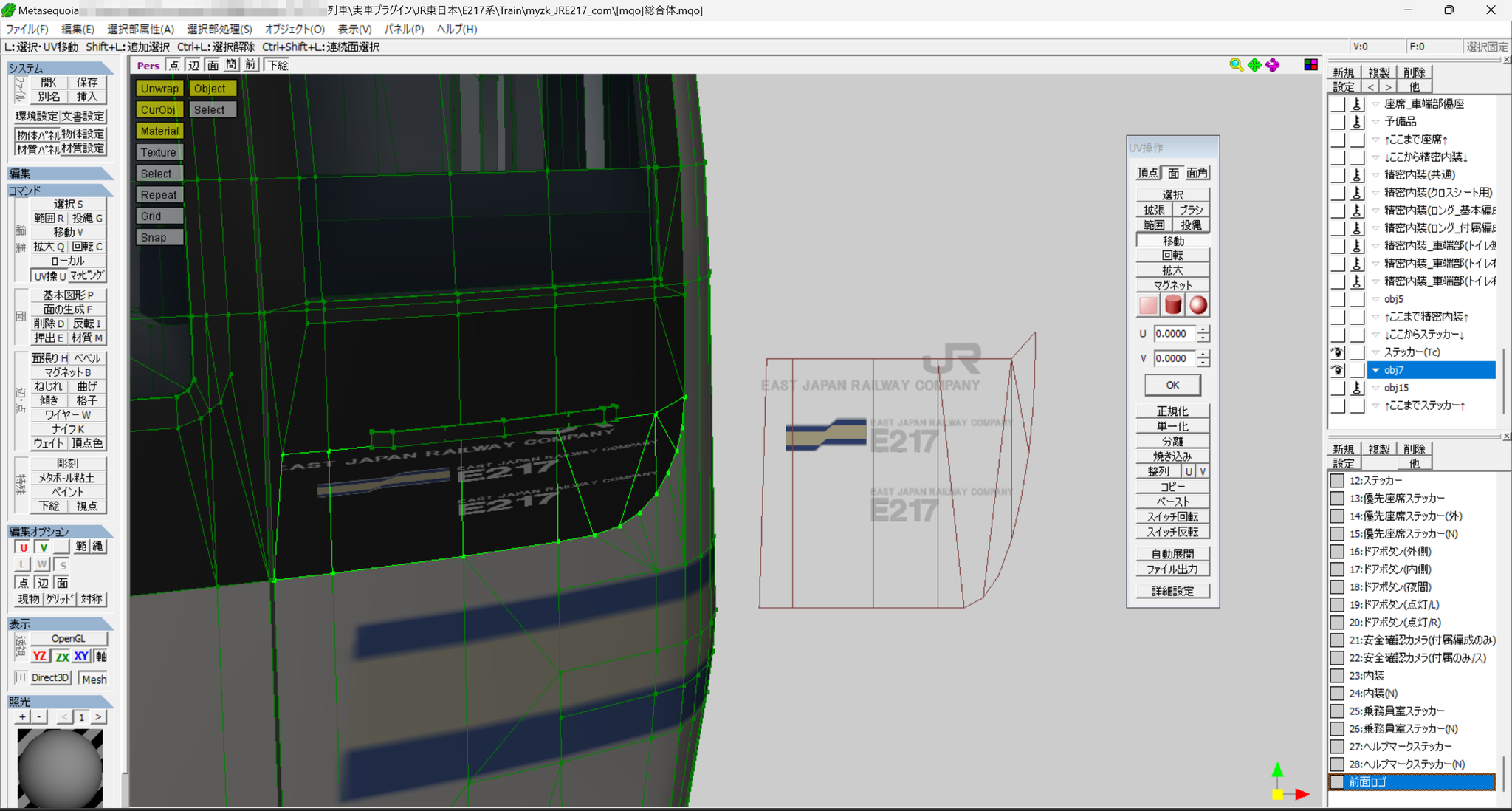Toggle the lock icon for obj15
The image size is (1512, 811).
(1357, 388)
